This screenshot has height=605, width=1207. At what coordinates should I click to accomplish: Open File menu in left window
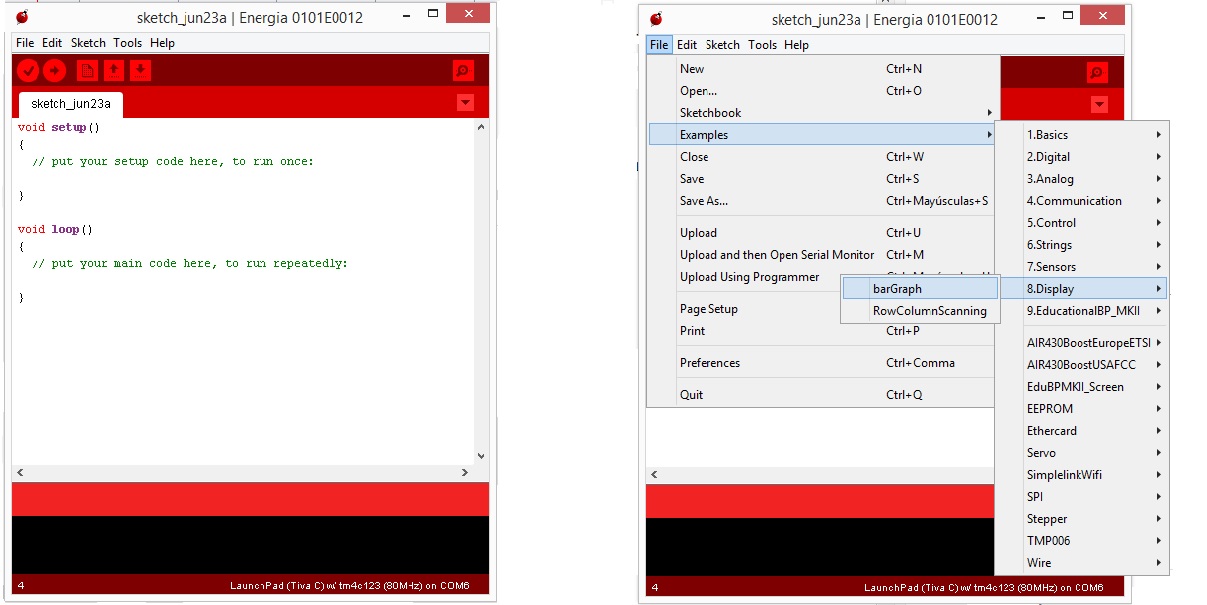pos(25,43)
